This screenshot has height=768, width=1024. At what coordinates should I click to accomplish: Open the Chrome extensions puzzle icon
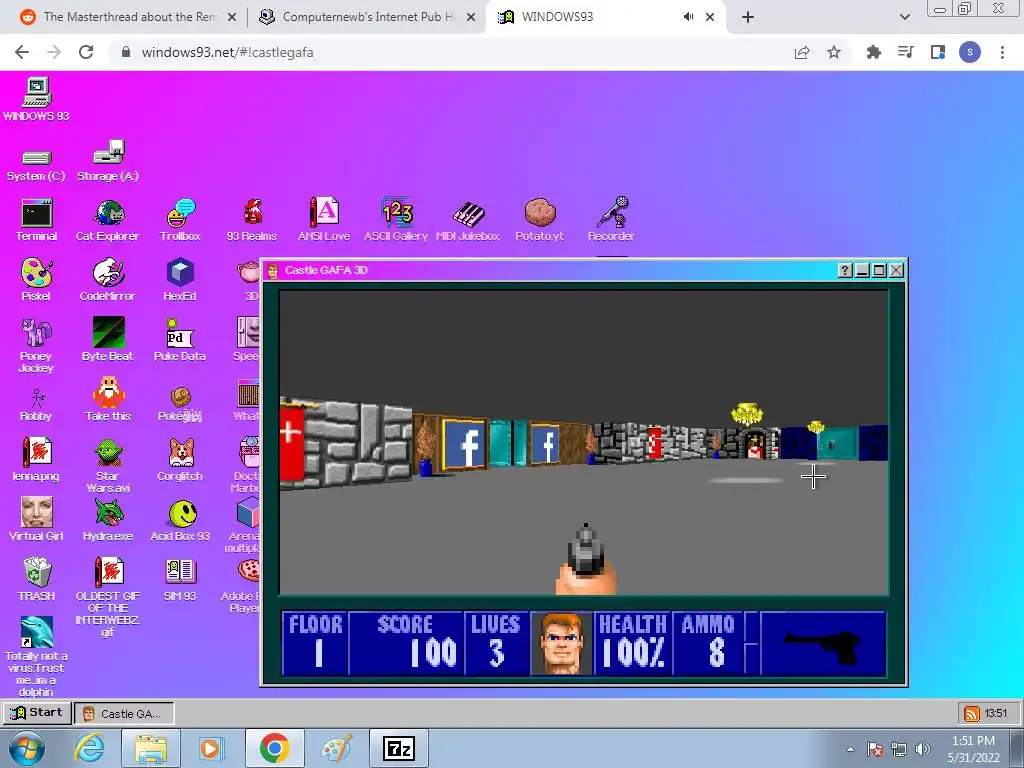(x=874, y=52)
